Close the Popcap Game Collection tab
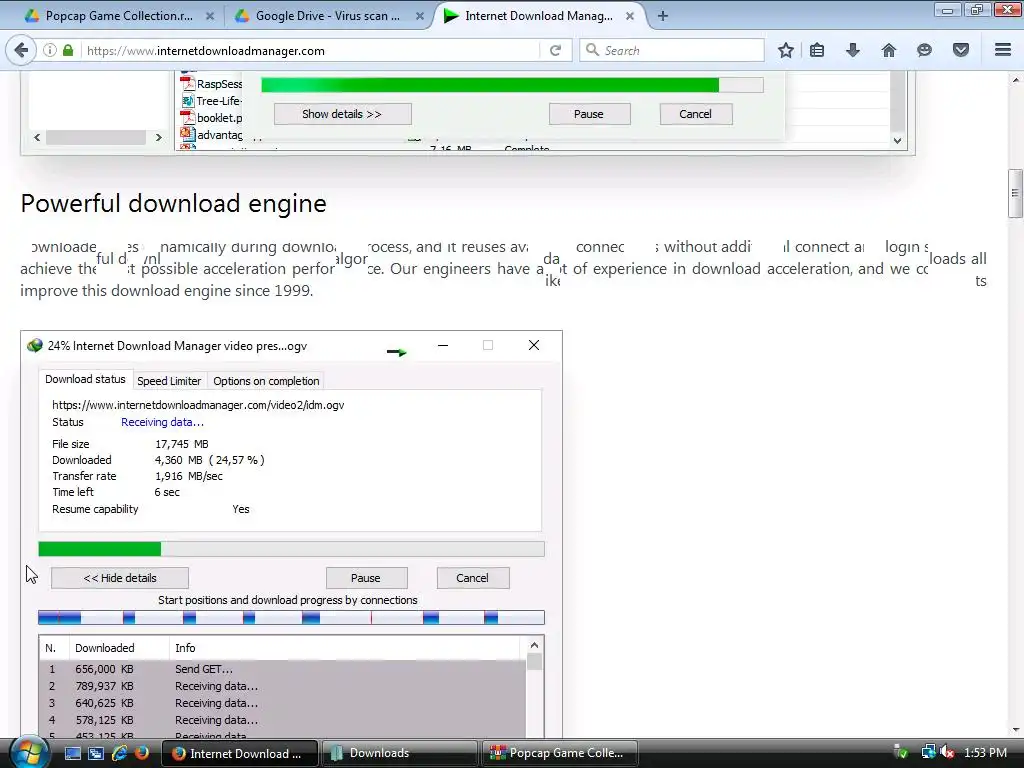Screen dimensions: 1024x768 point(210,16)
